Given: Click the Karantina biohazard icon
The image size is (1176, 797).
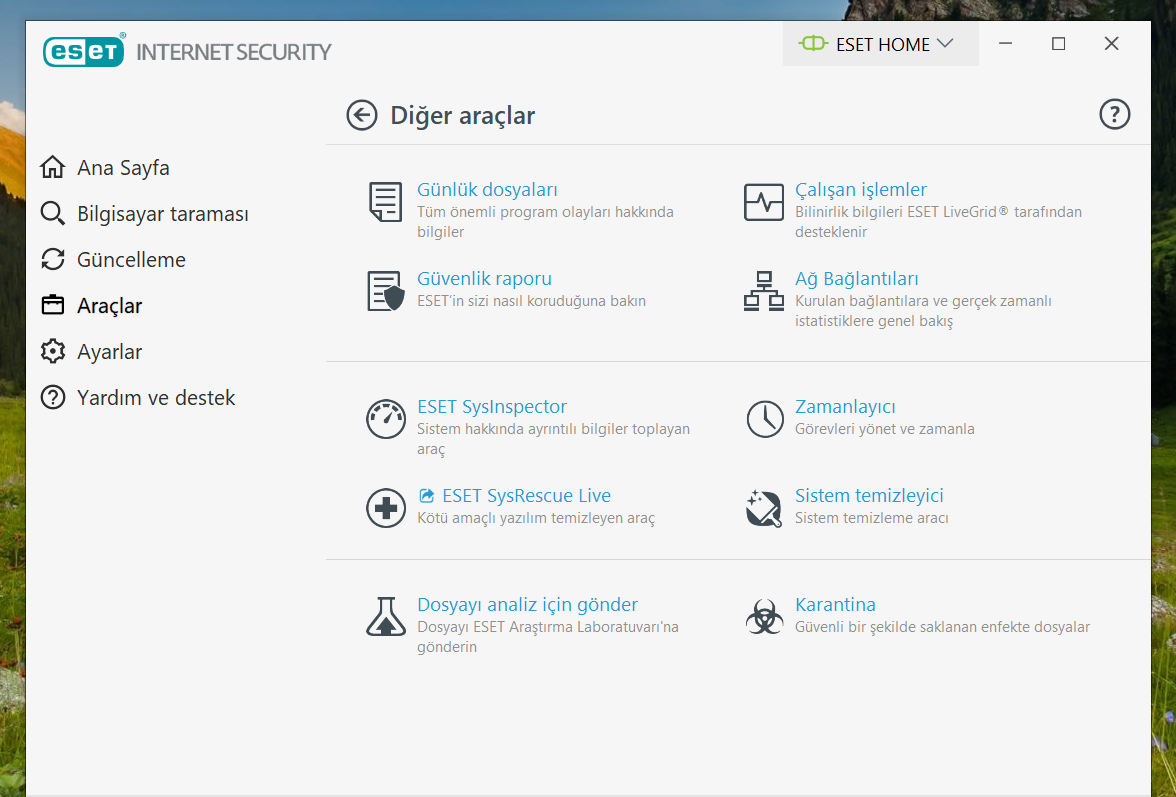Looking at the screenshot, I should 764,616.
